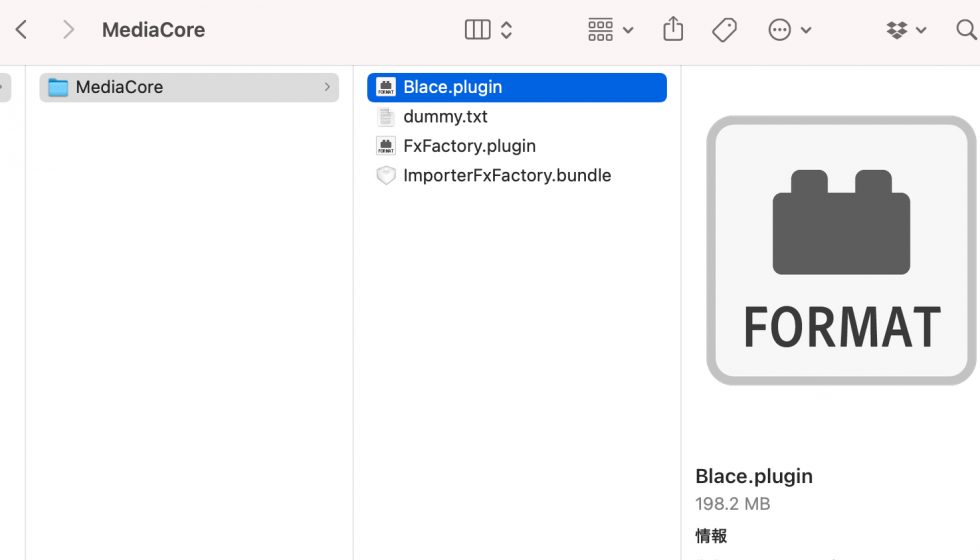Switch to column view icon
Image resolution: width=980 pixels, height=560 pixels.
pyautogui.click(x=478, y=29)
